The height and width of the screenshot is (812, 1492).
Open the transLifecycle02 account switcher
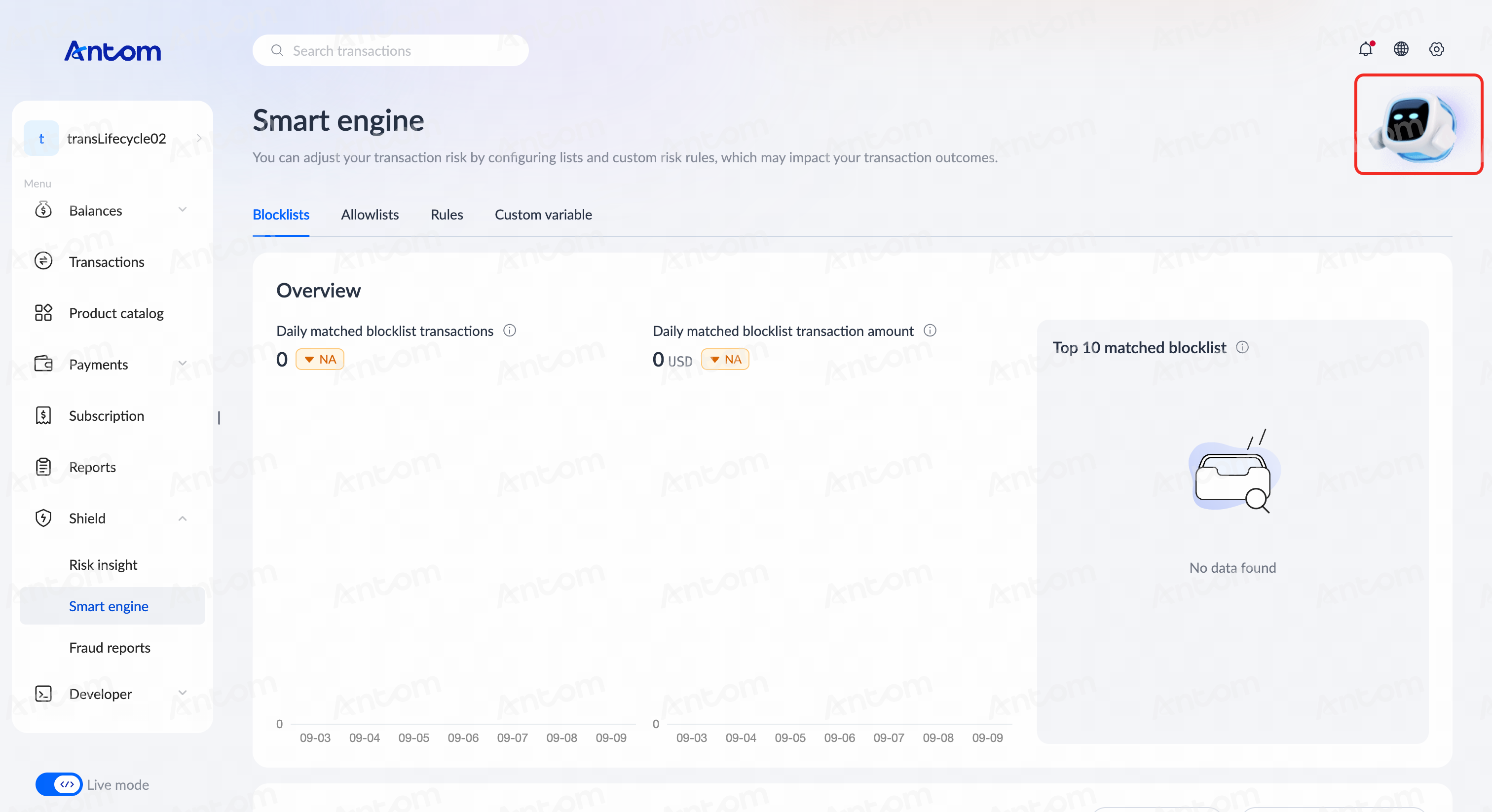113,139
